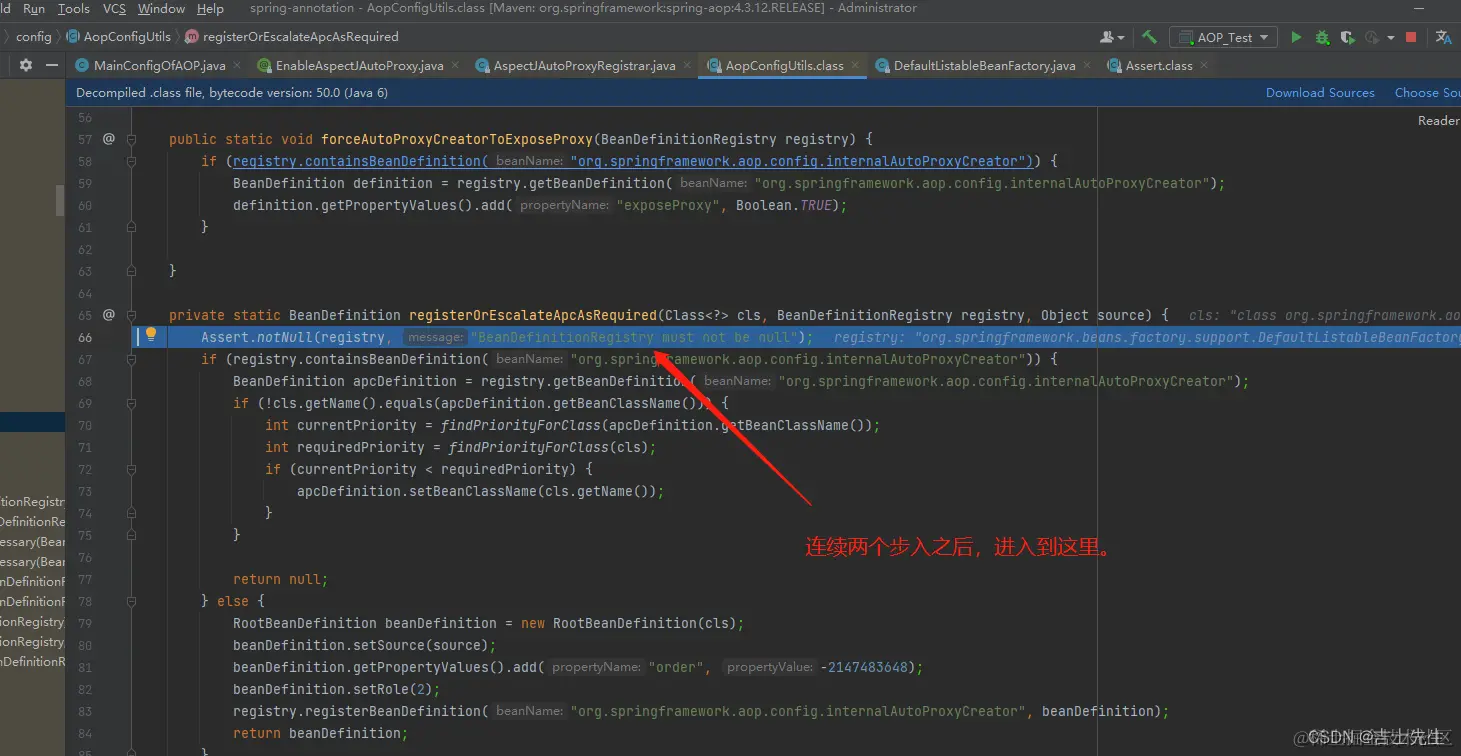The image size is (1461, 756).
Task: Open the user account icon menu
Action: tap(1111, 37)
